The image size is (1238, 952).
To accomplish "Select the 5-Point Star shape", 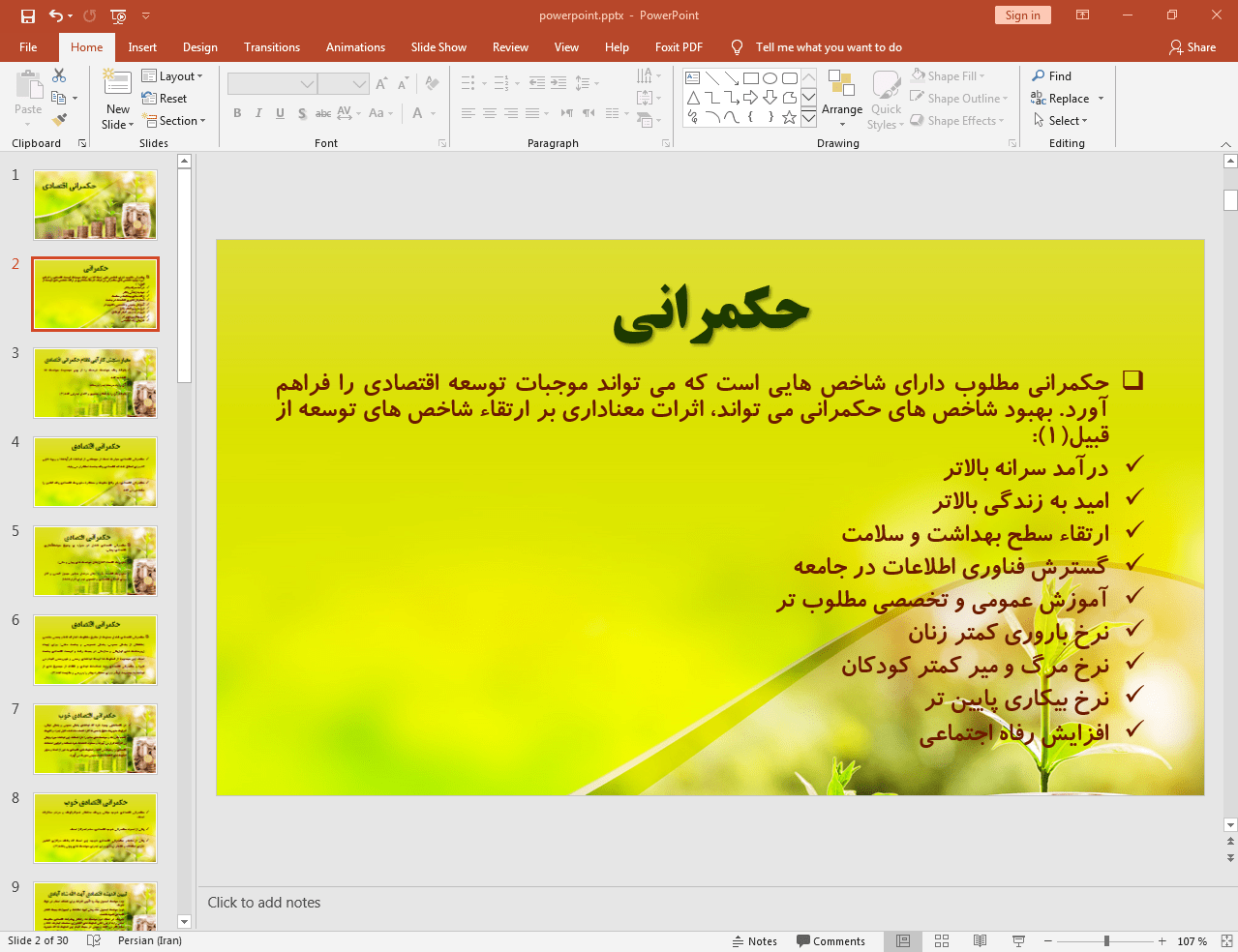I will coord(790,117).
